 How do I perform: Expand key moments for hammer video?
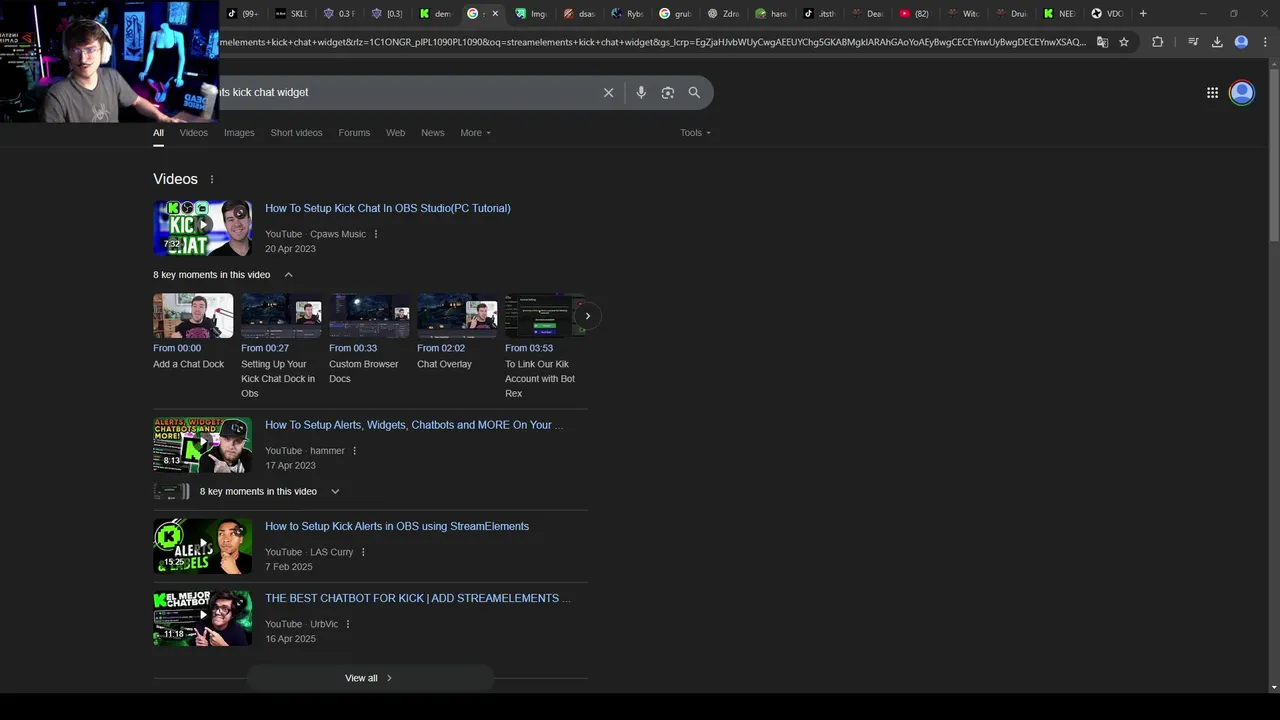coord(335,491)
